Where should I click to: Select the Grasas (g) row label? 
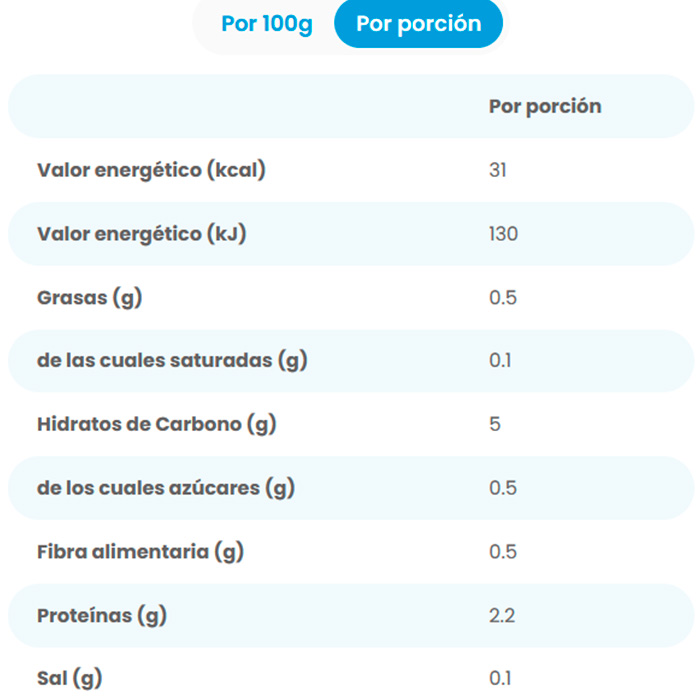tap(89, 297)
